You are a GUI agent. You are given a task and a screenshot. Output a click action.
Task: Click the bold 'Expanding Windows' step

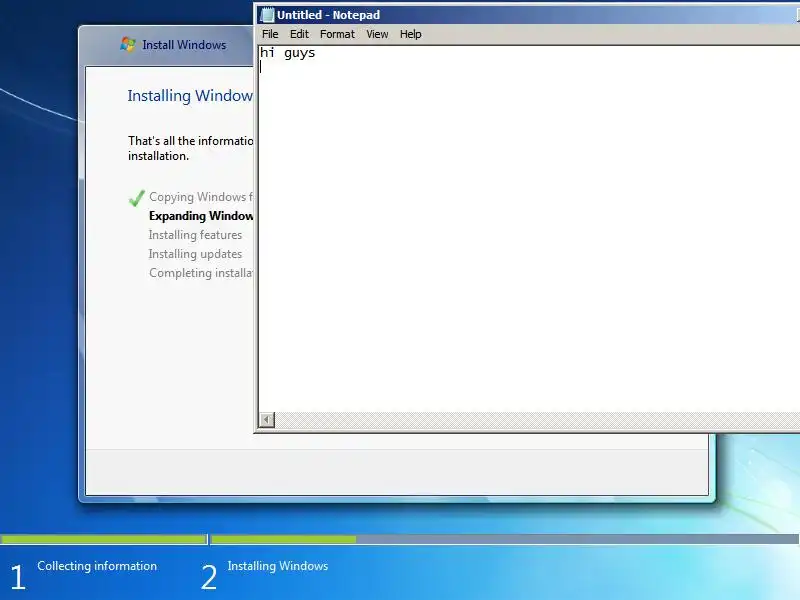point(201,216)
